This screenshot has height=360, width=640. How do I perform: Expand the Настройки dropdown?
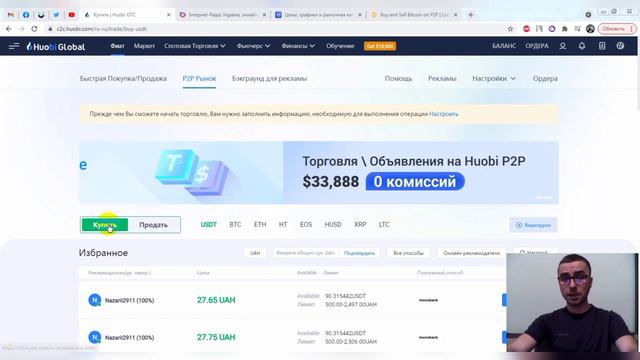(494, 78)
